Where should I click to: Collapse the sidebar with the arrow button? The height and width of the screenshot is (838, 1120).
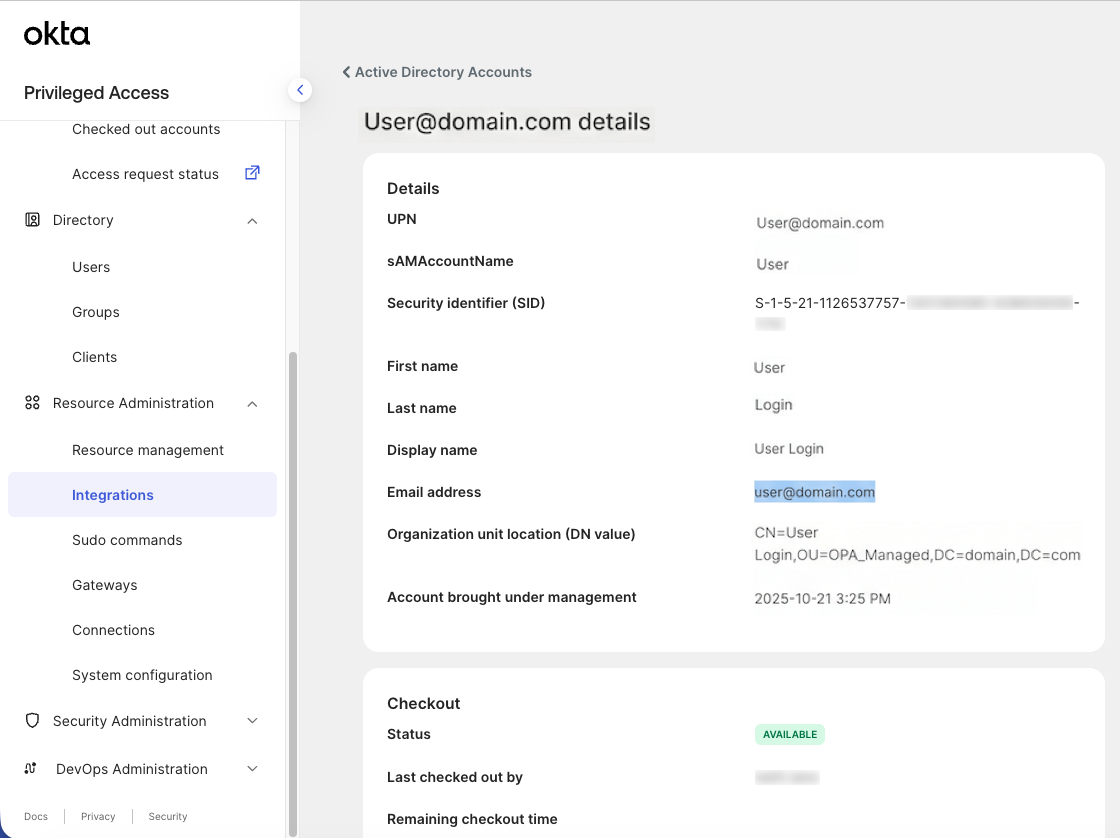[x=300, y=90]
